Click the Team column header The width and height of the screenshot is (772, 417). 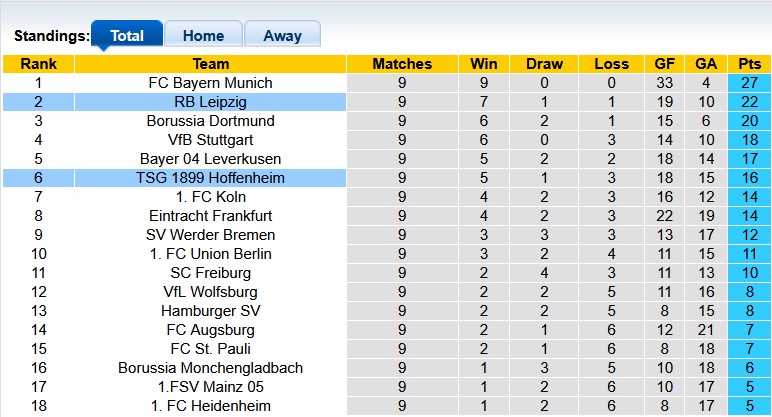[210, 64]
